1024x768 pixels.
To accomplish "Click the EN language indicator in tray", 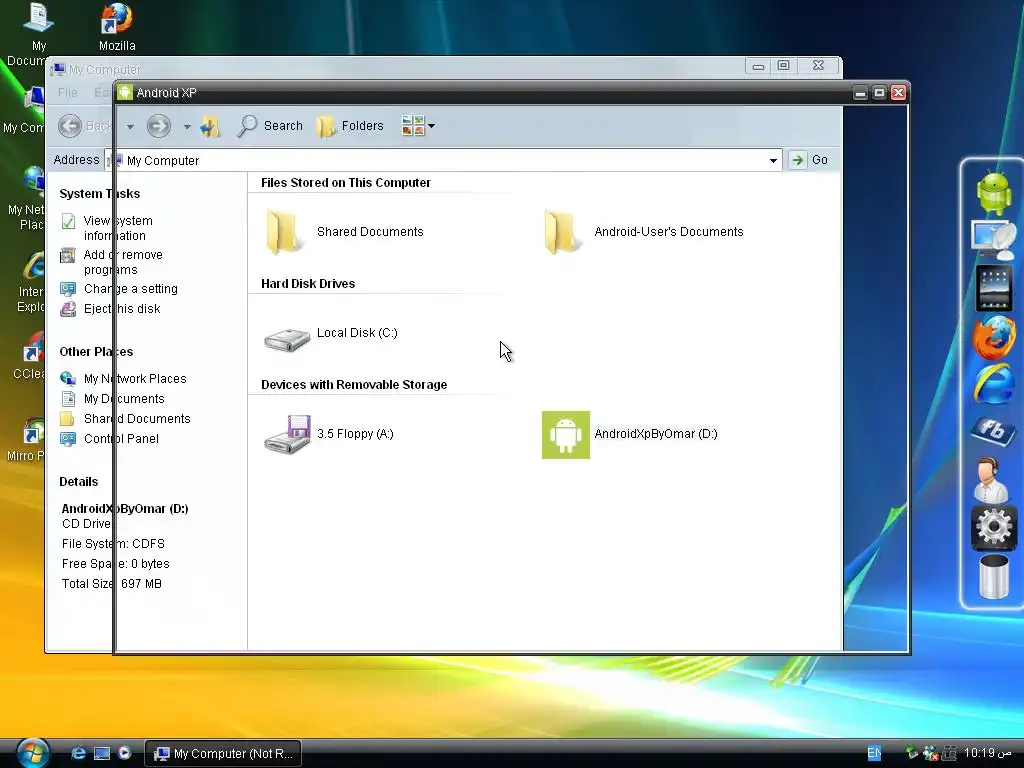I will point(874,753).
